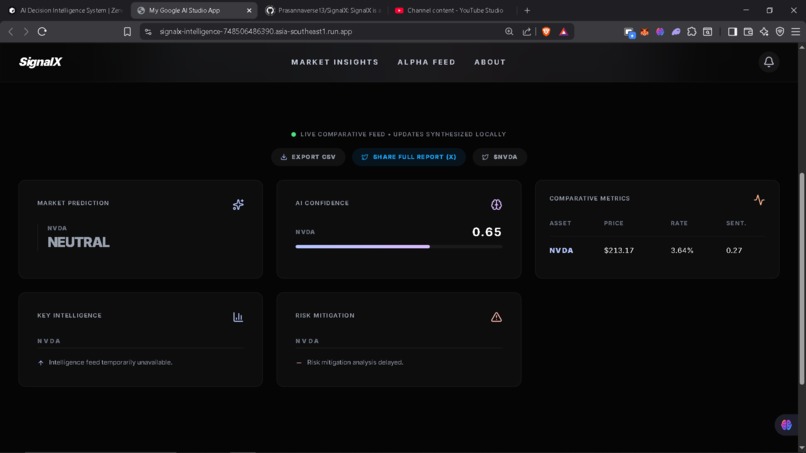Open the site settings icon in address bar
This screenshot has width=806, height=453.
tap(148, 31)
